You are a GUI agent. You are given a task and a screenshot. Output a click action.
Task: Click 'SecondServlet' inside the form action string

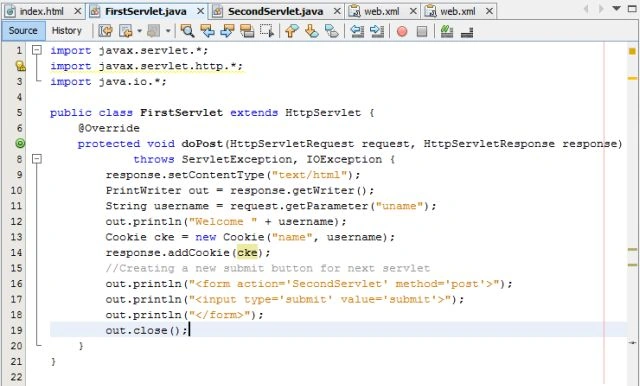(340, 284)
